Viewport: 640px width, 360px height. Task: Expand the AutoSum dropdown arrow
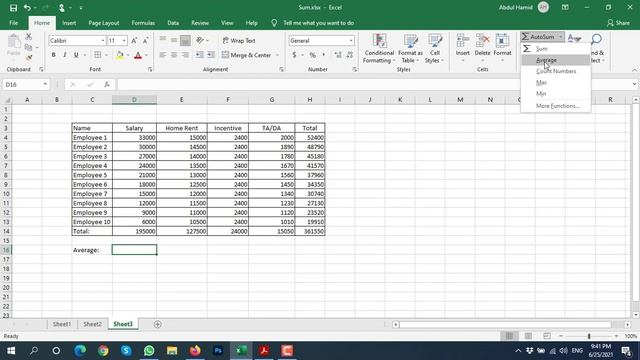click(x=560, y=37)
